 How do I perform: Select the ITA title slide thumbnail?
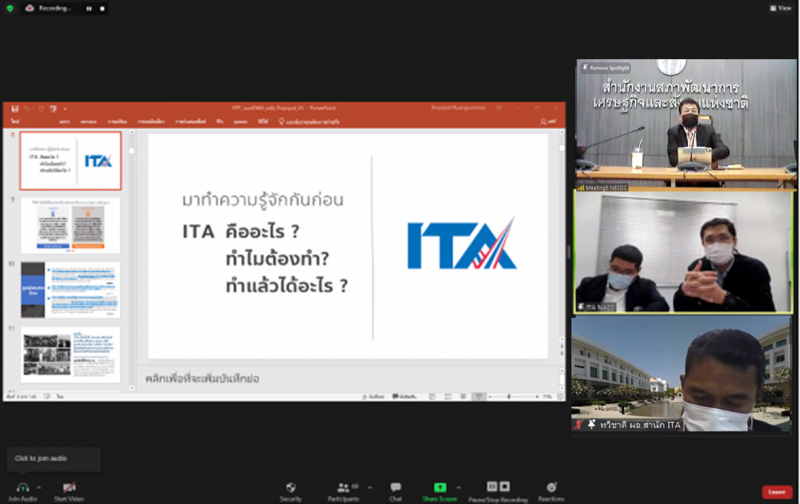click(x=70, y=161)
